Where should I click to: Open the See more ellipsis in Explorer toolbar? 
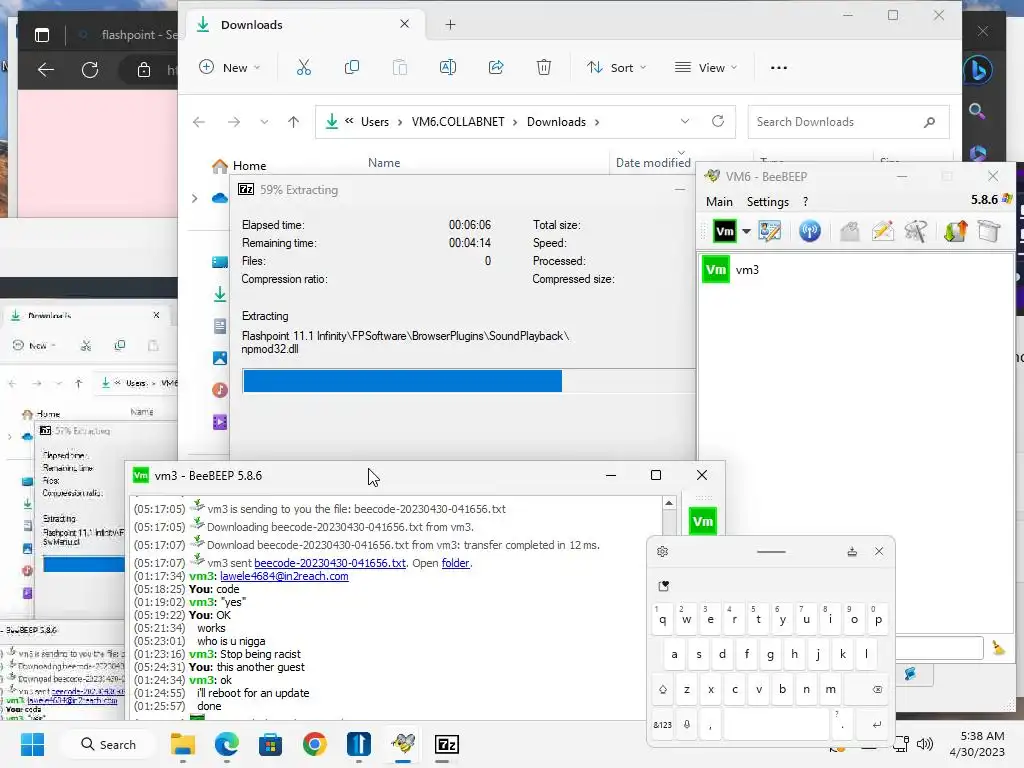coord(778,67)
